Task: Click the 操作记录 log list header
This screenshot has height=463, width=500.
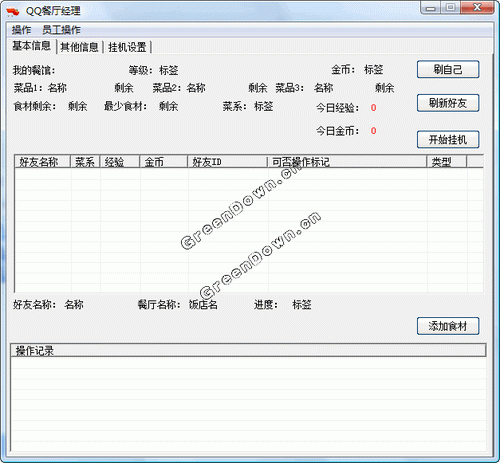Action: (x=248, y=350)
